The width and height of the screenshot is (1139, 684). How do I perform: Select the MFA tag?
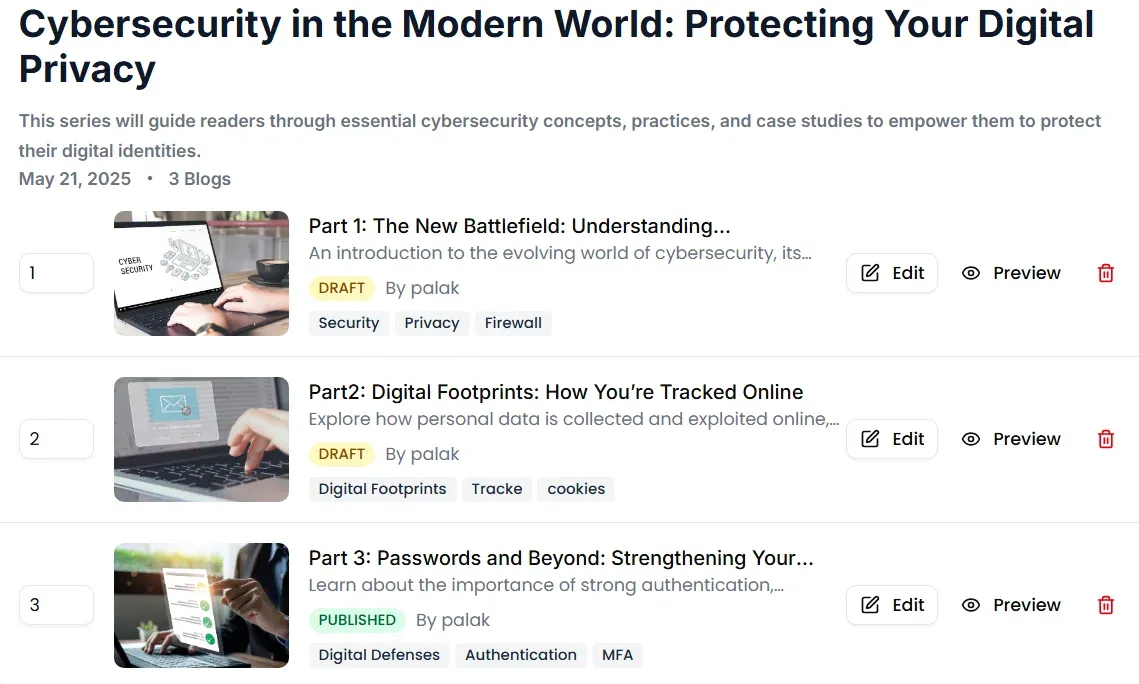(x=618, y=655)
